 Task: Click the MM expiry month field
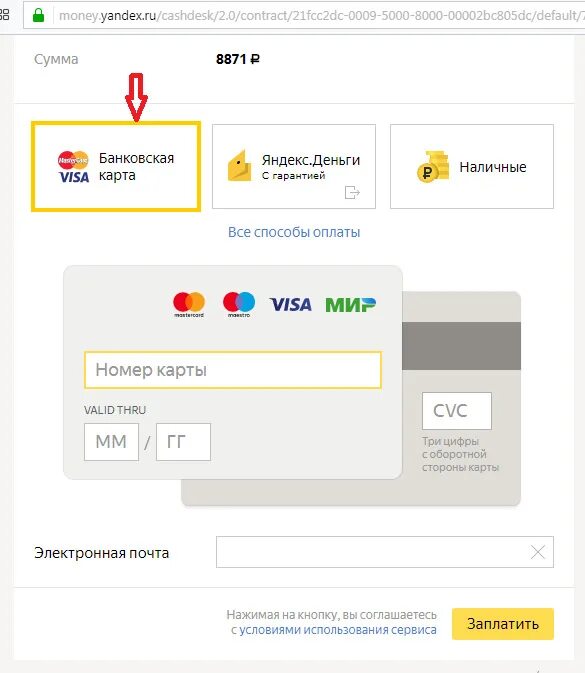(112, 442)
